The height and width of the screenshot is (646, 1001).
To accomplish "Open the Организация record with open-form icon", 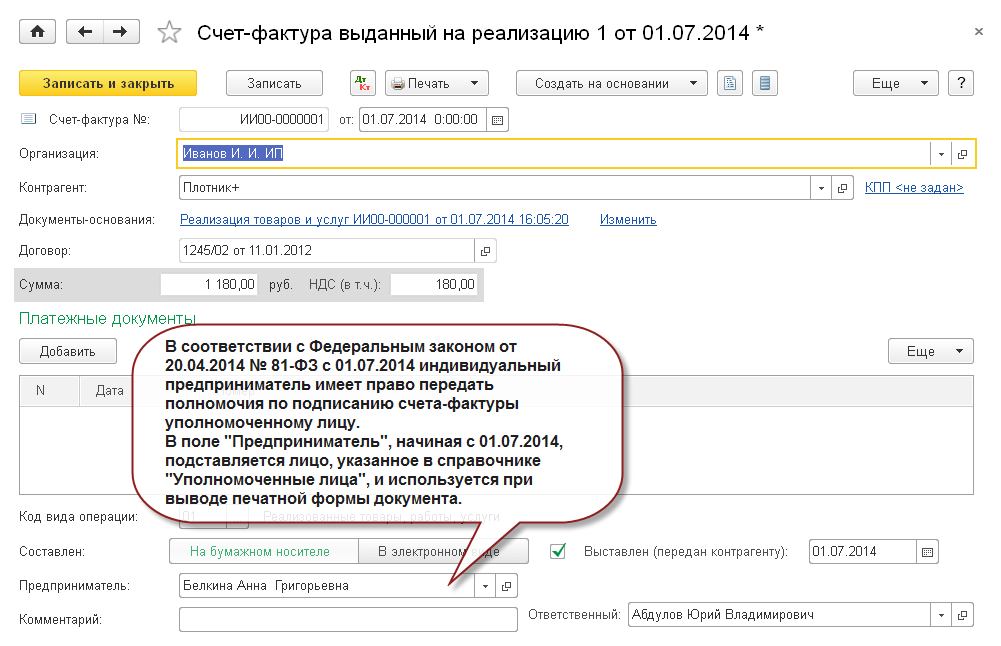I will pos(962,154).
